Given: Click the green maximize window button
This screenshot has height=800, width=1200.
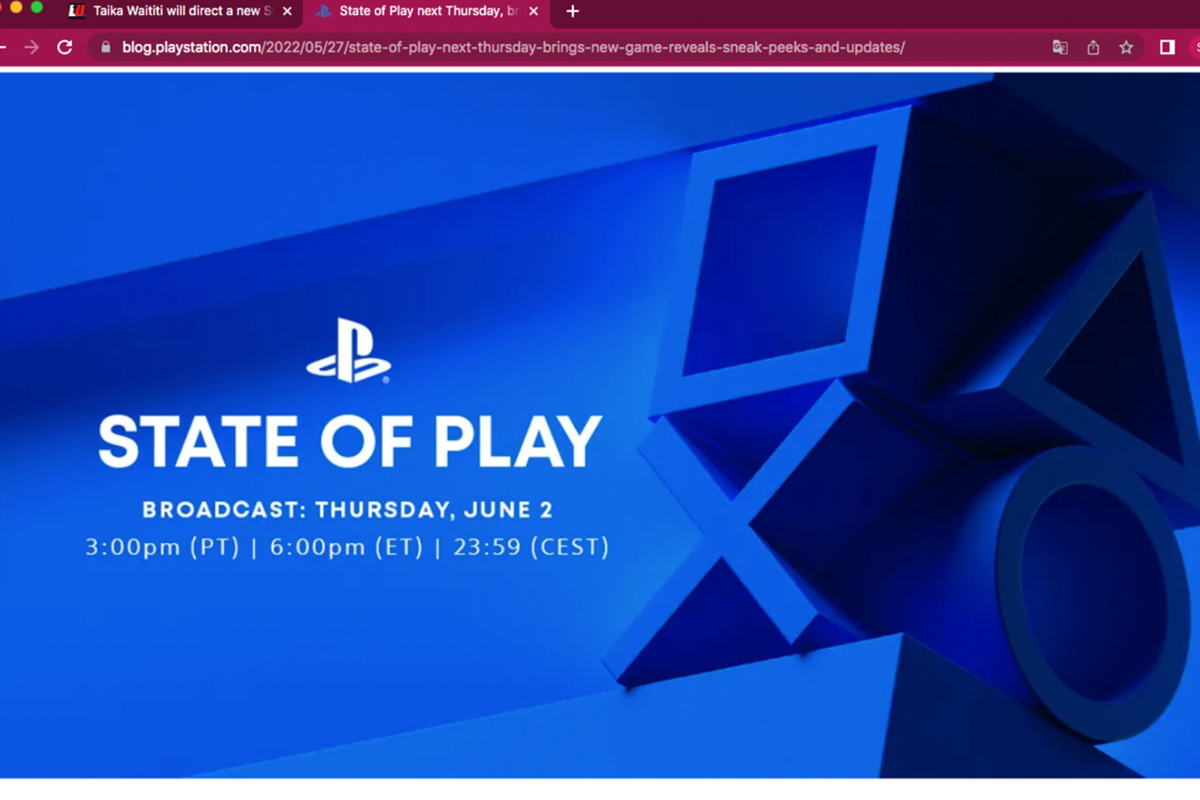Looking at the screenshot, I should tap(37, 7).
